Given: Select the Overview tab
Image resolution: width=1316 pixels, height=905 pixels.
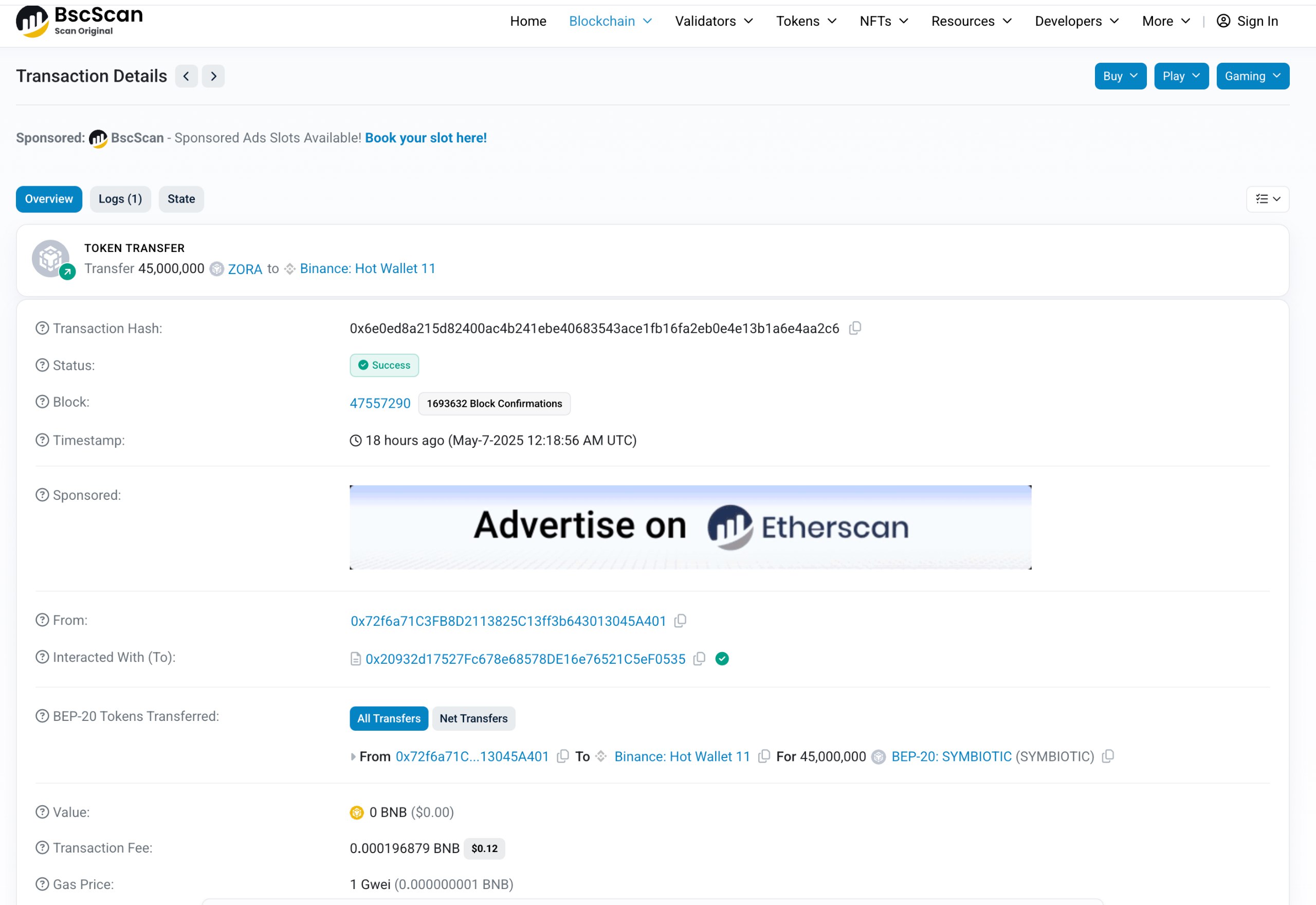Looking at the screenshot, I should pyautogui.click(x=49, y=199).
